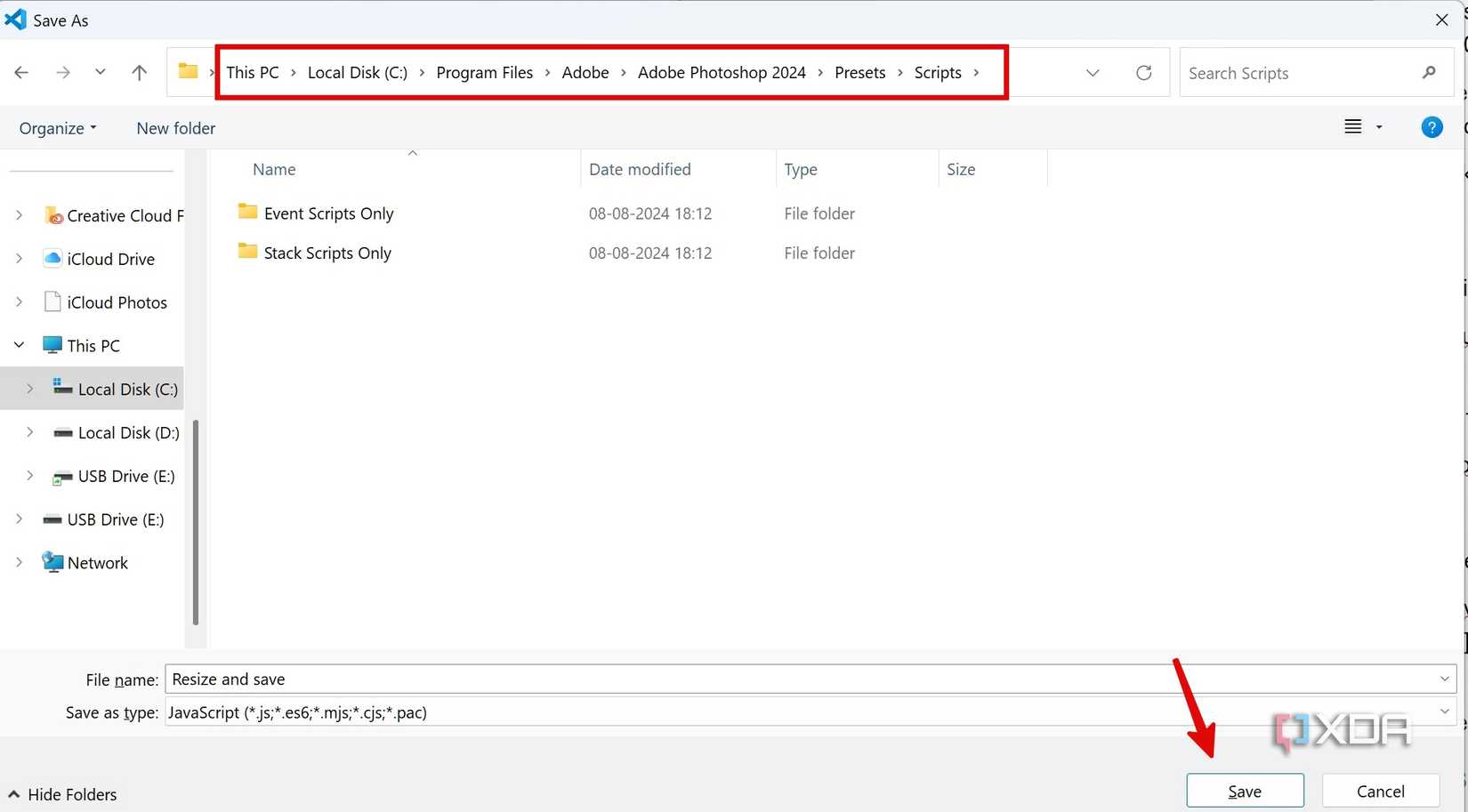Select iCloud Drive in the sidebar
Image resolution: width=1468 pixels, height=812 pixels.
click(110, 259)
